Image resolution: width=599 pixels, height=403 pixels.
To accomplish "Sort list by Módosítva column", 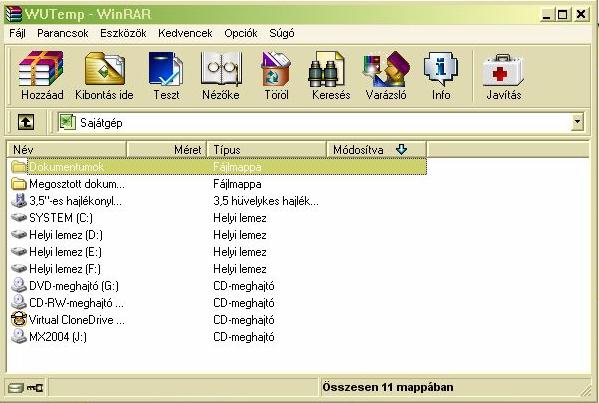I will pos(376,149).
